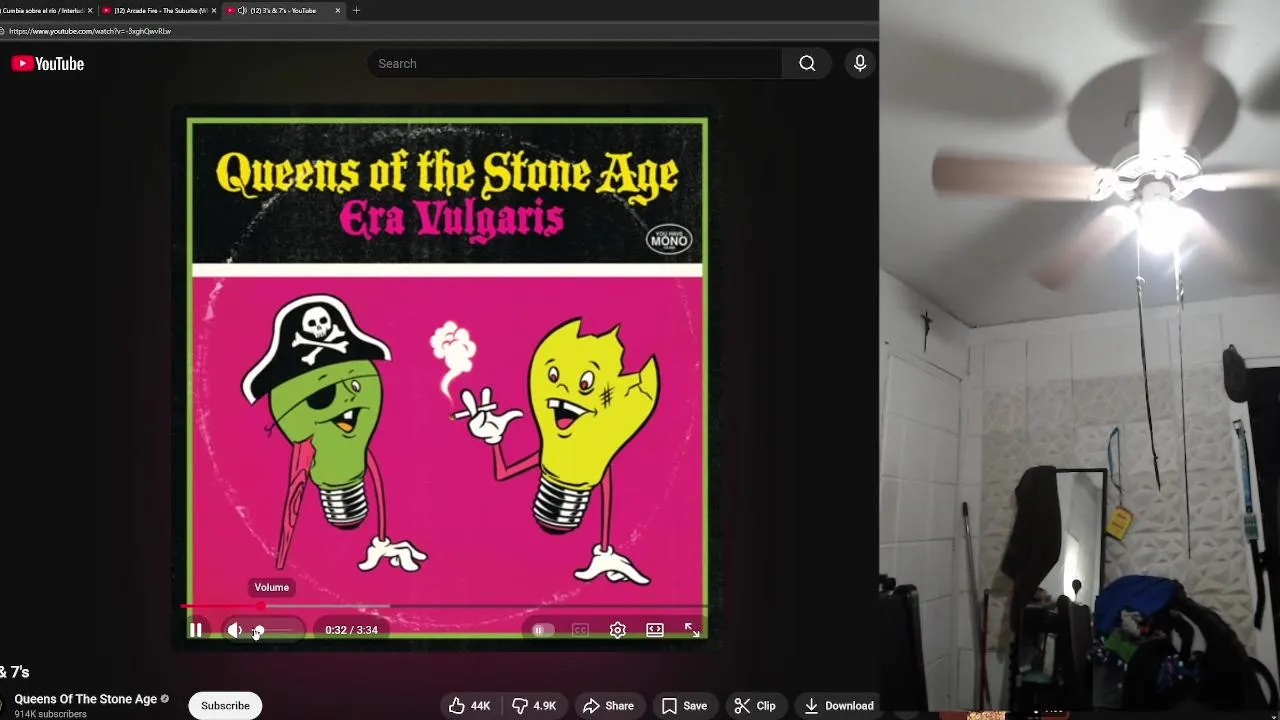
Task: Create a Clip of the video
Action: (x=755, y=706)
